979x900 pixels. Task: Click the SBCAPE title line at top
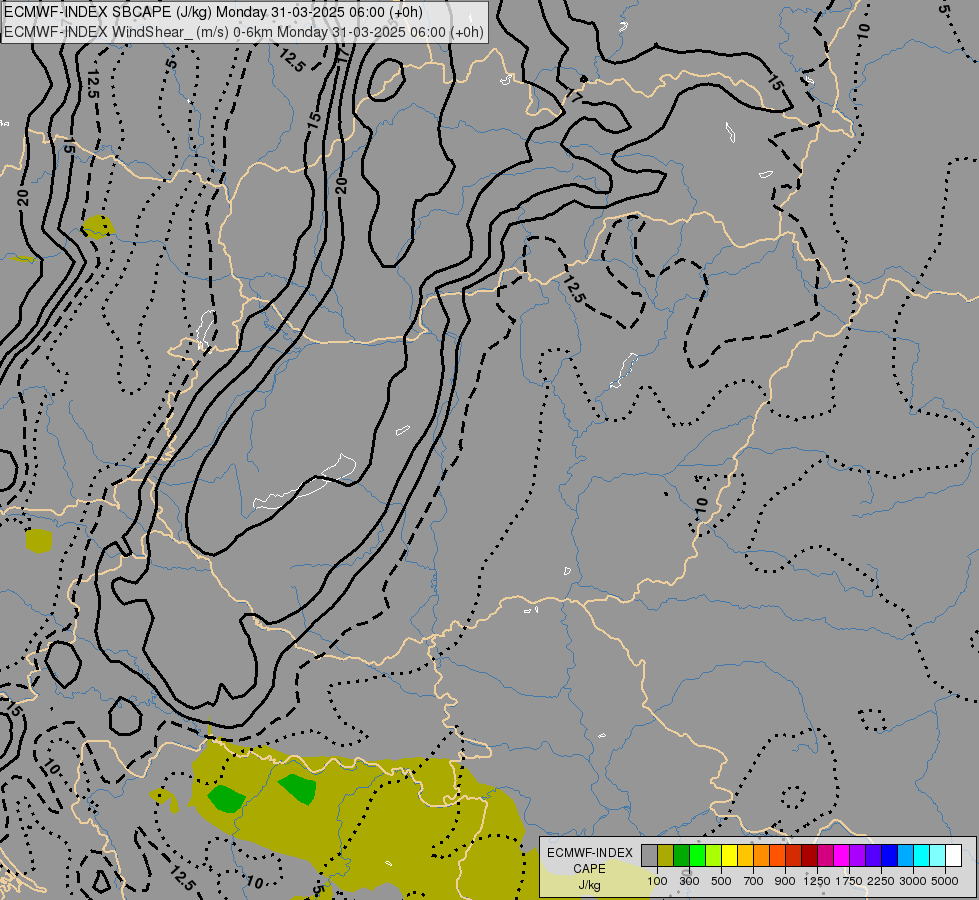[213, 12]
